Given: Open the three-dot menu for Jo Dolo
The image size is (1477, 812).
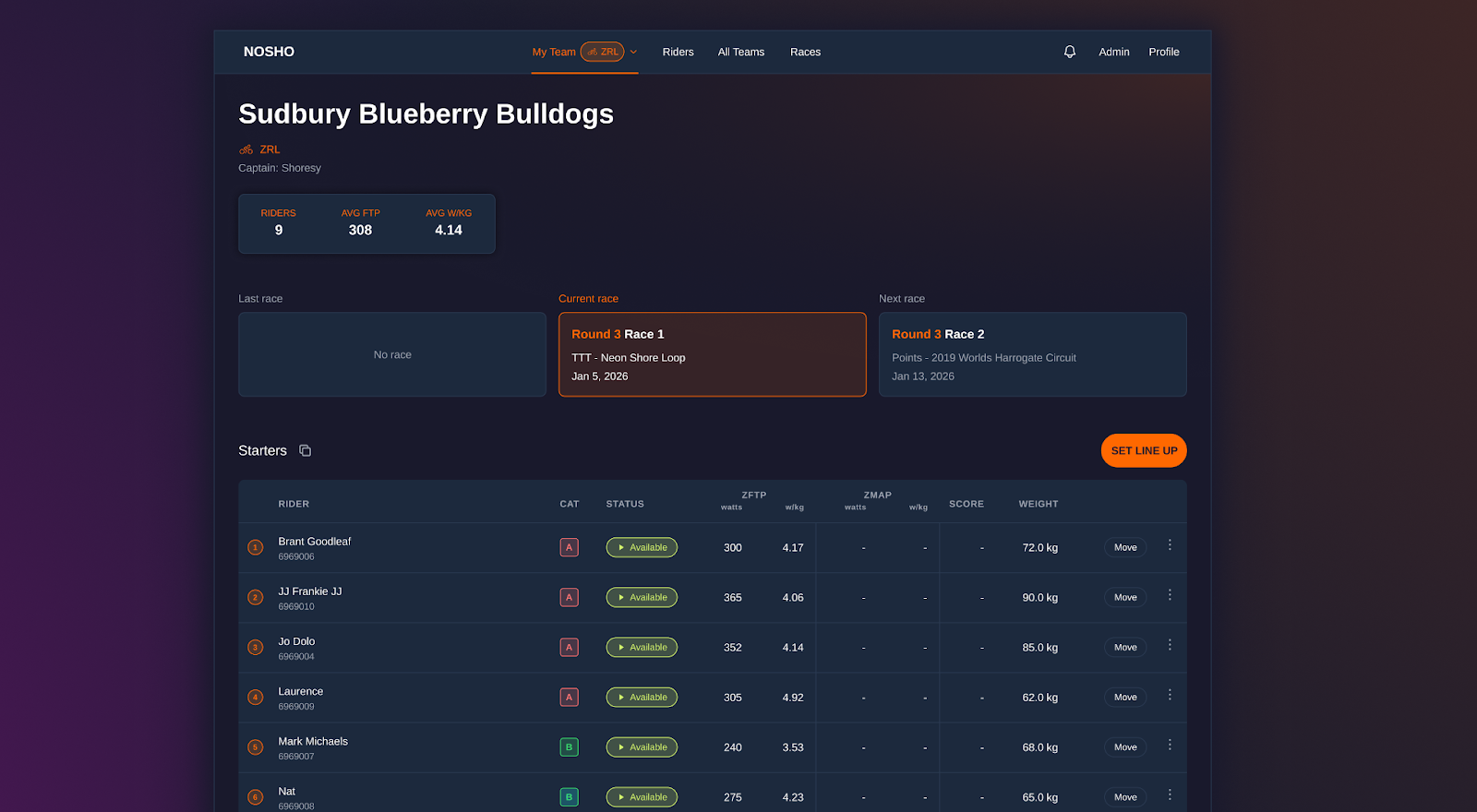Looking at the screenshot, I should pos(1170,645).
